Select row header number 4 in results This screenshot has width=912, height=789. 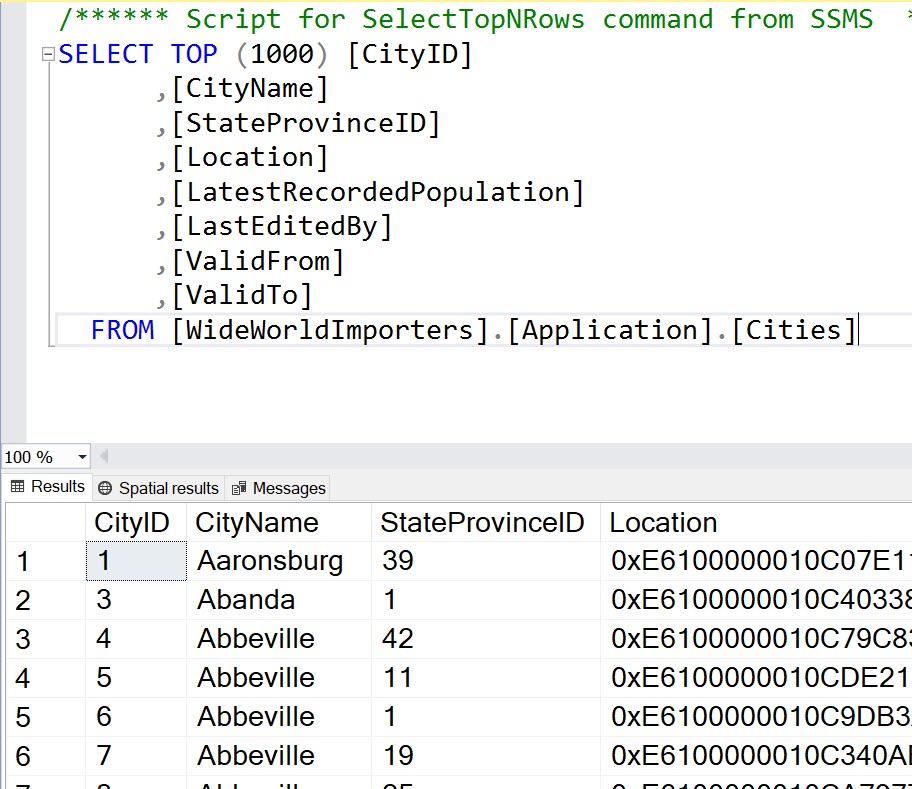click(46, 678)
